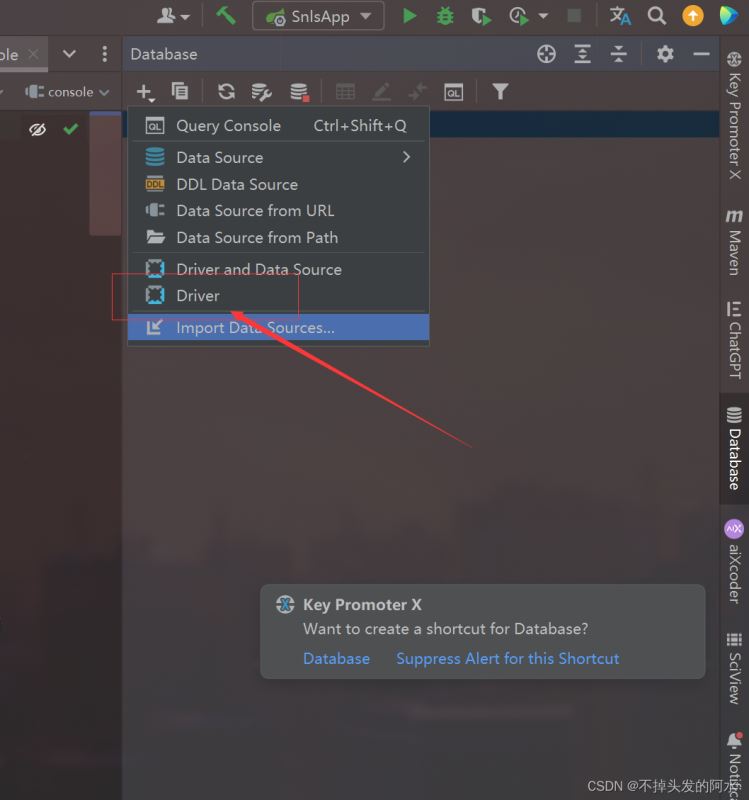Open the Maven side tab
The width and height of the screenshot is (749, 800).
[x=734, y=242]
